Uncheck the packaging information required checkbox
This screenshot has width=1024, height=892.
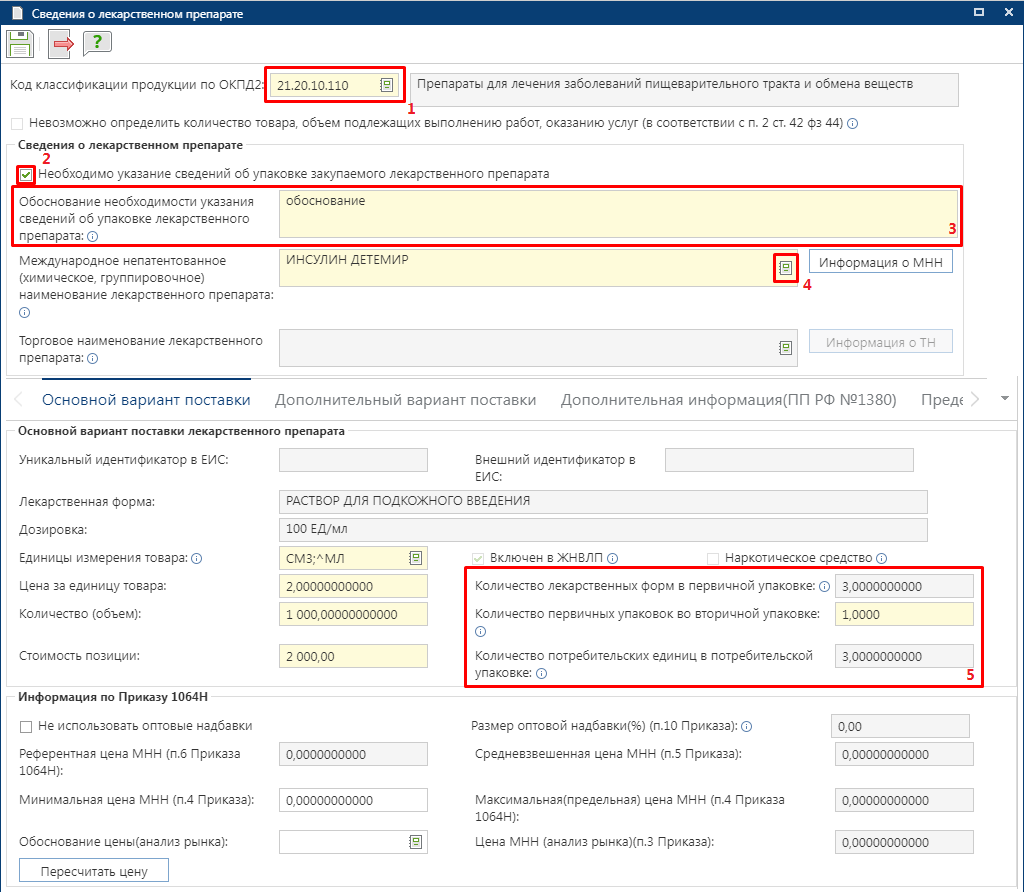tap(26, 174)
